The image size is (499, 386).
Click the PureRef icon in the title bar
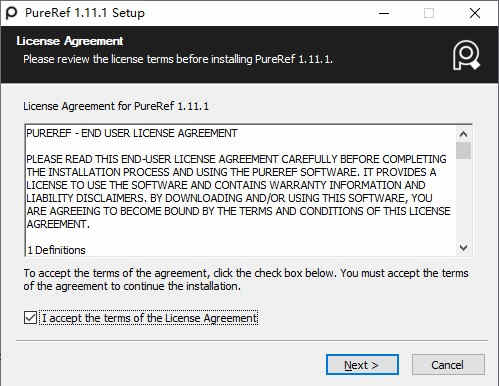12,13
